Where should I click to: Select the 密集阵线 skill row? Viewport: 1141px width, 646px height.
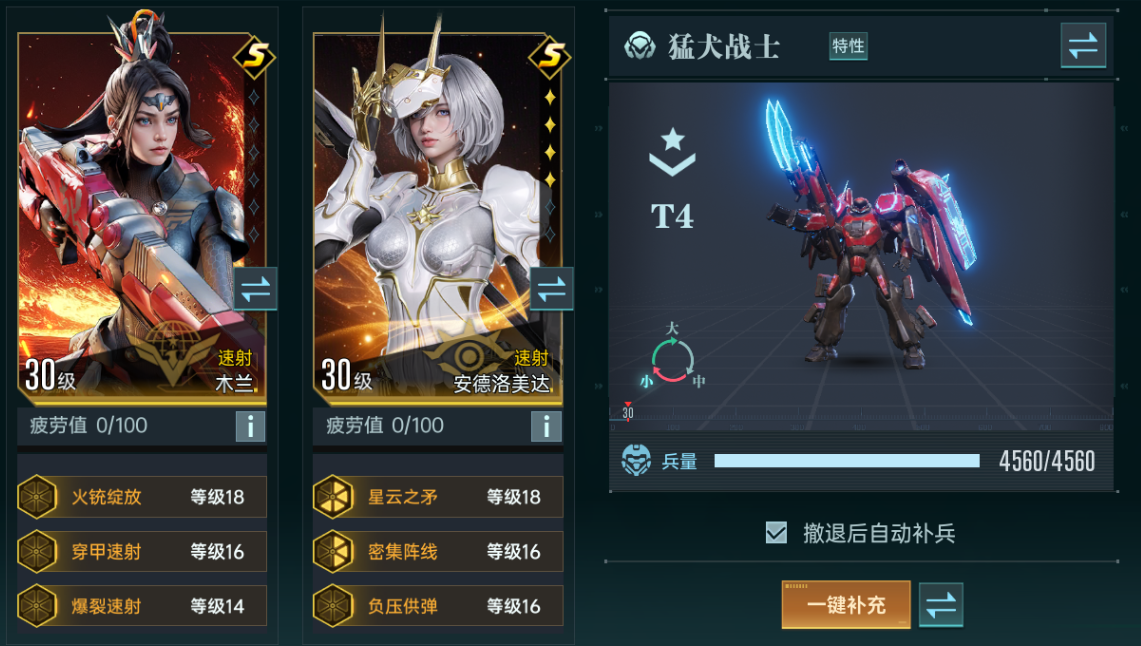[438, 551]
